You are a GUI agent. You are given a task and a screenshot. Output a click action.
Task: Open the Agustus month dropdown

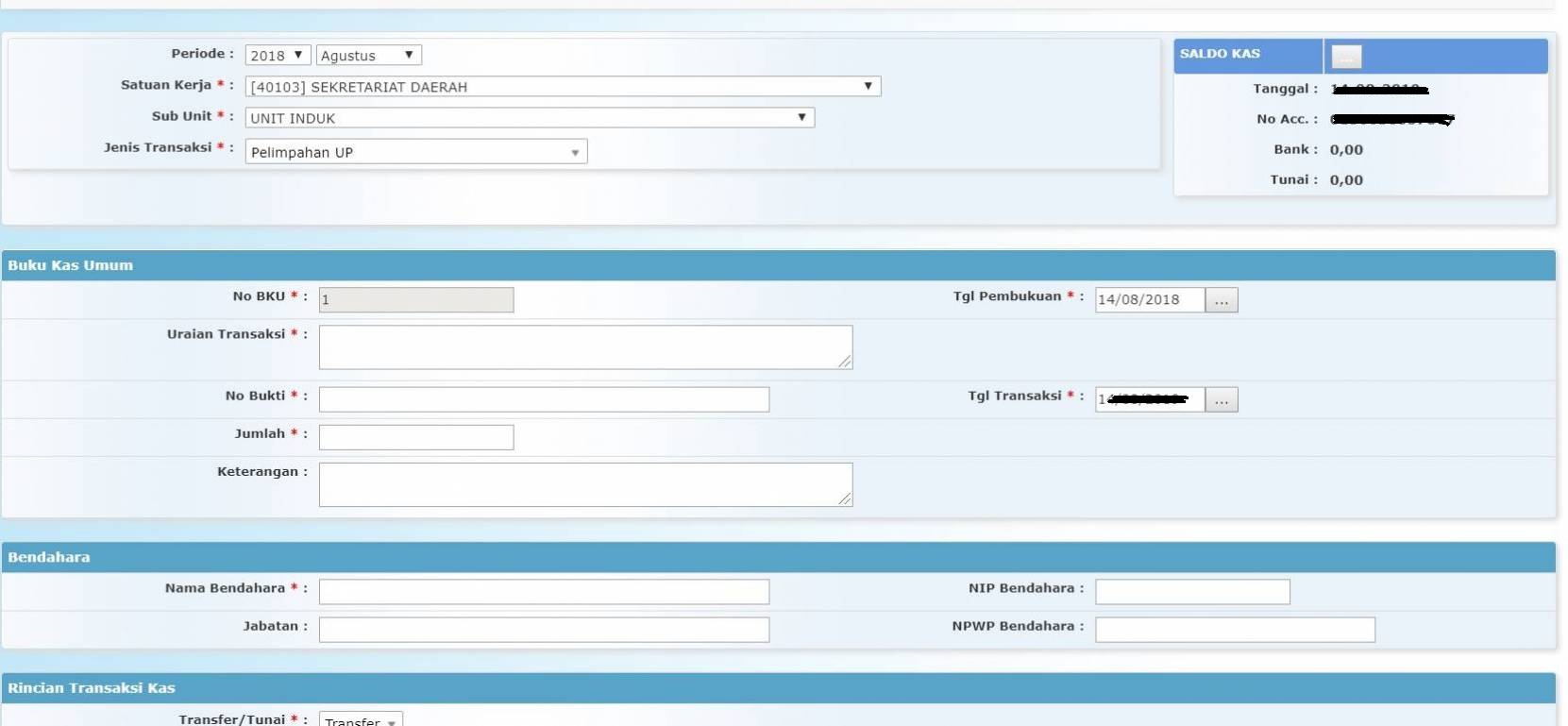tap(368, 56)
